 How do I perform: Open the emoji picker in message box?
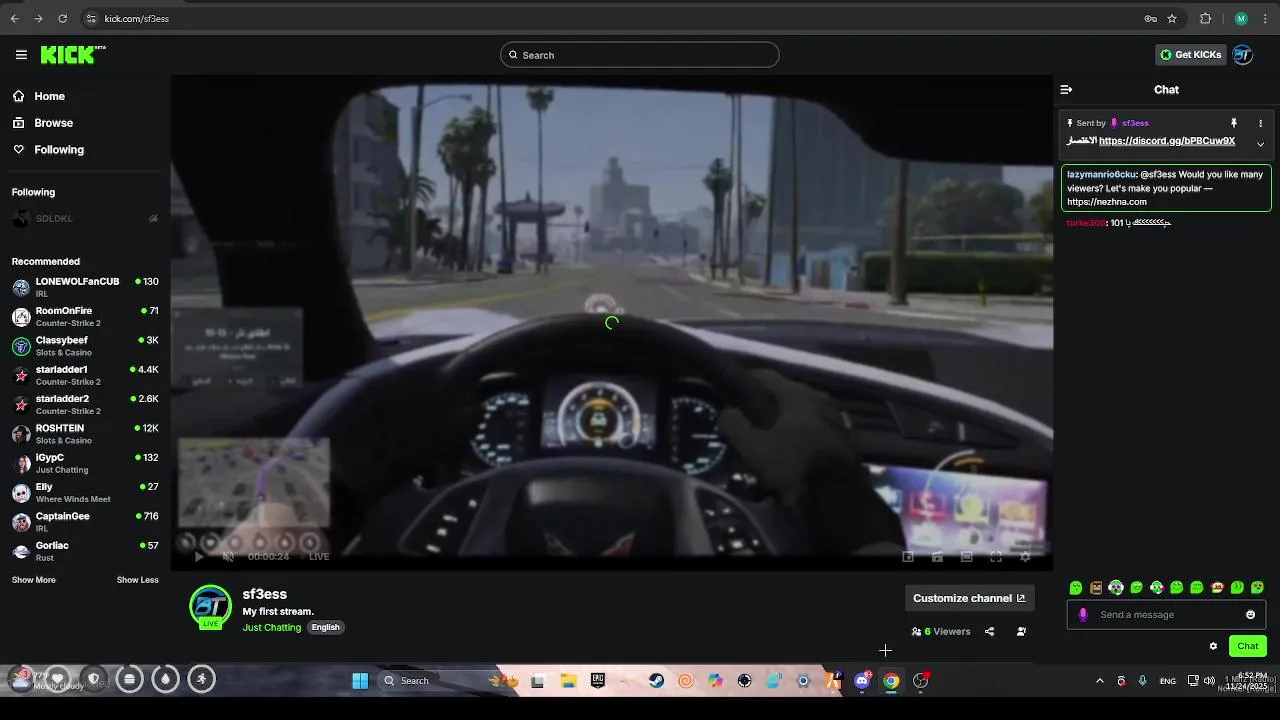[1250, 615]
